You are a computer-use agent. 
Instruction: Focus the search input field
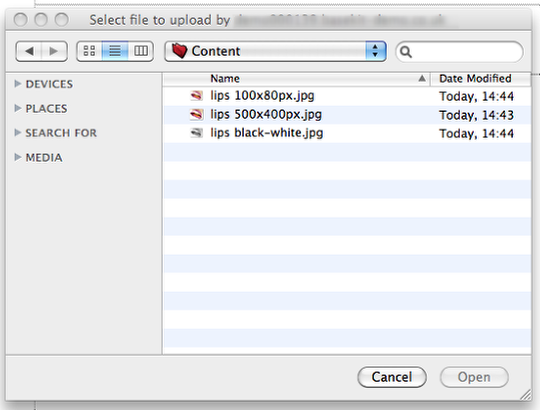[459, 52]
